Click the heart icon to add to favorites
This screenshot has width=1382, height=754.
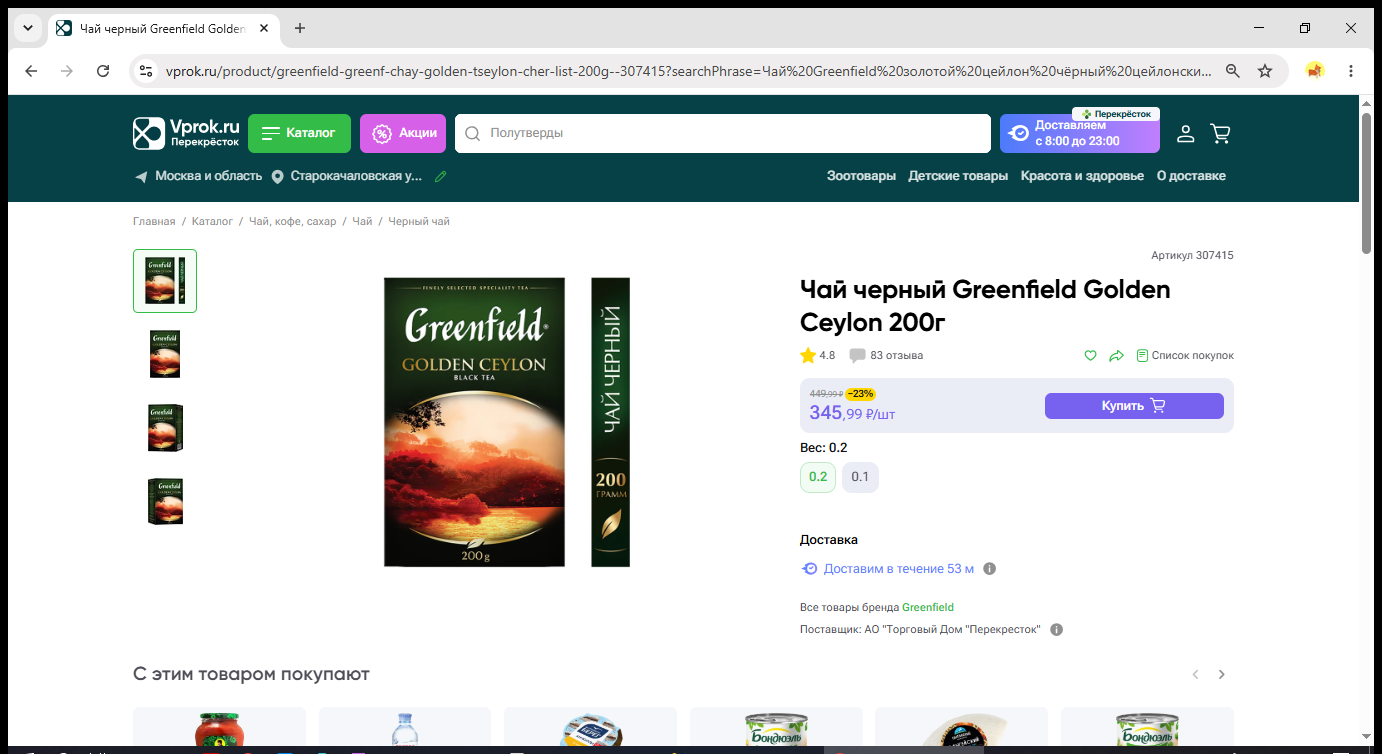click(1091, 355)
